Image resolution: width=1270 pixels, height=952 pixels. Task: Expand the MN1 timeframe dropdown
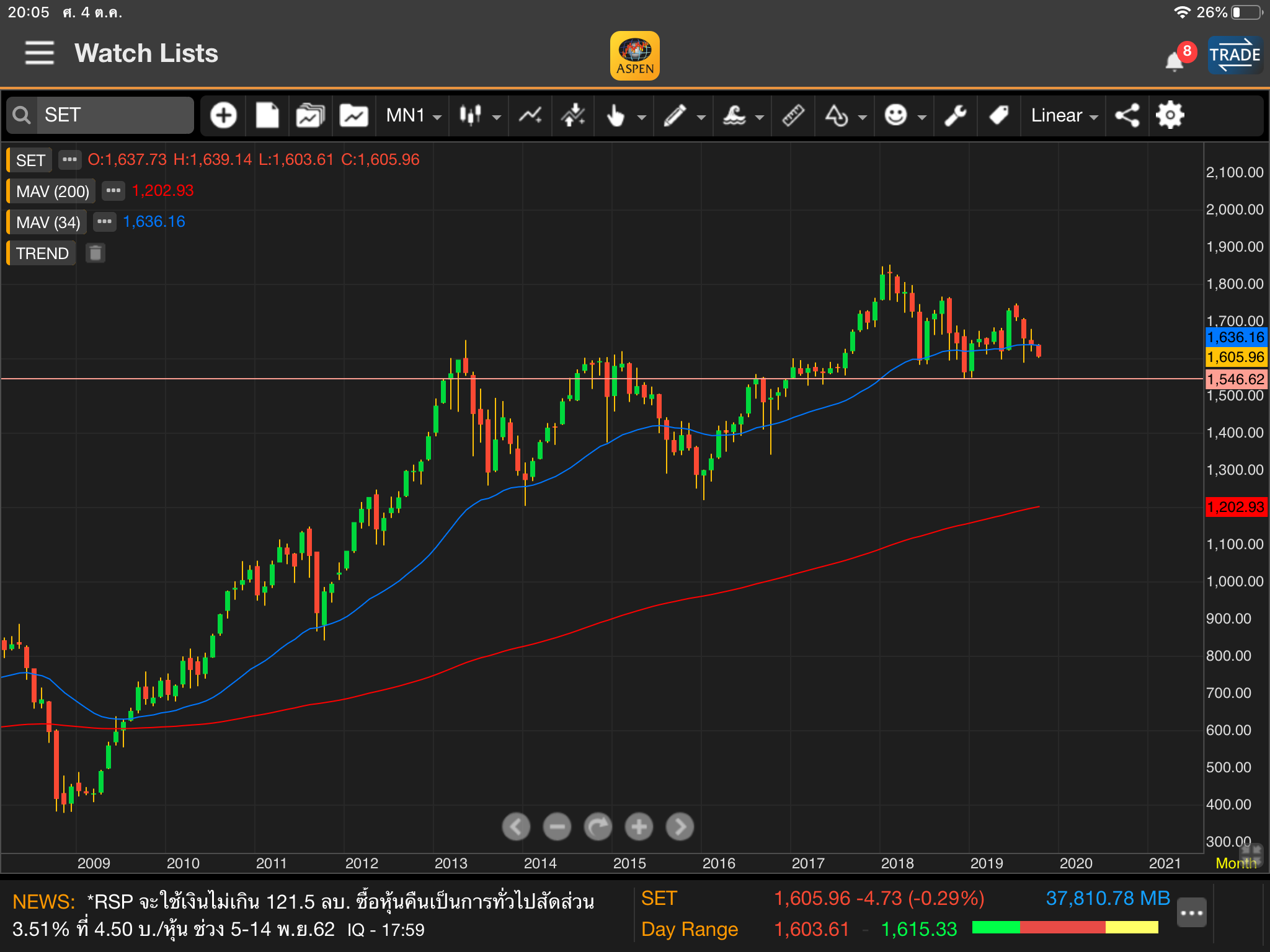[413, 115]
